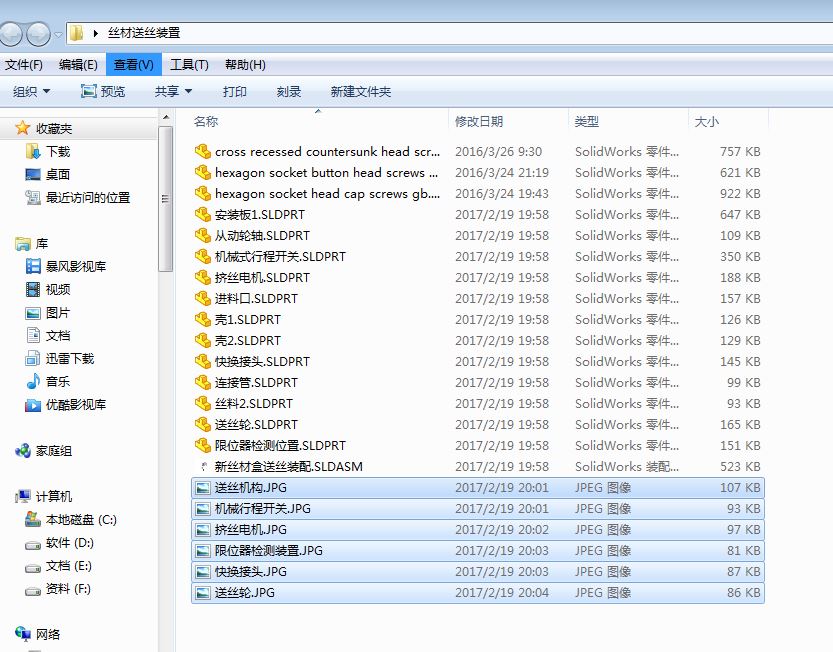Open the 软件 (D:) drive
The height and width of the screenshot is (652, 833).
60,543
